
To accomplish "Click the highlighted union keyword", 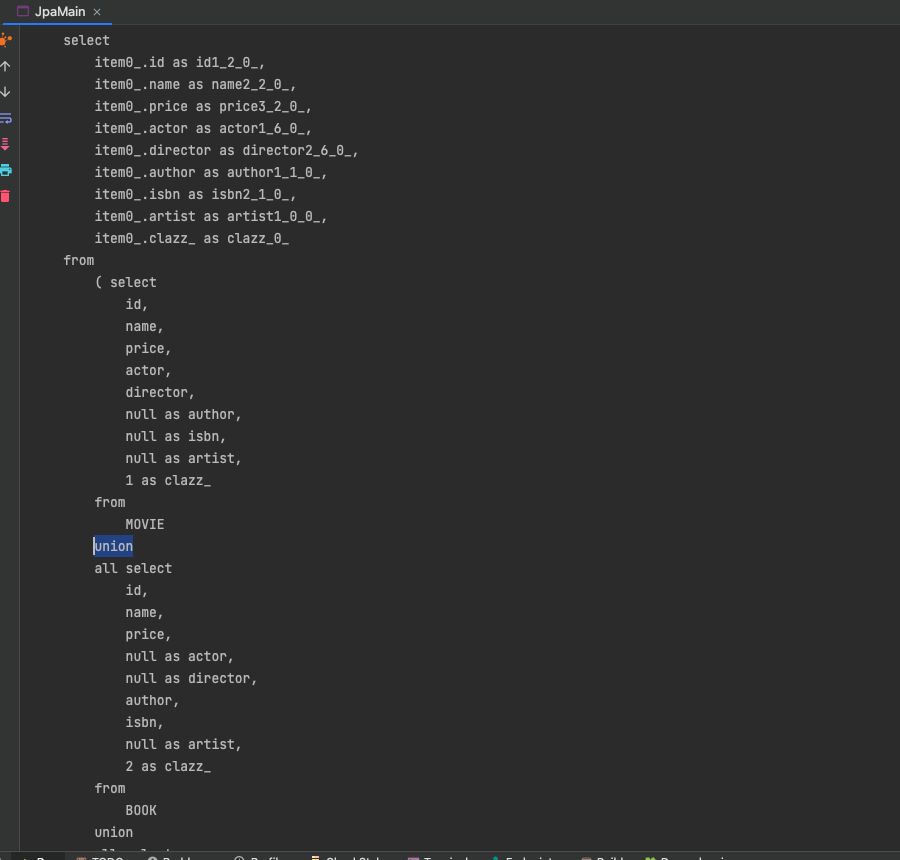I will (113, 546).
